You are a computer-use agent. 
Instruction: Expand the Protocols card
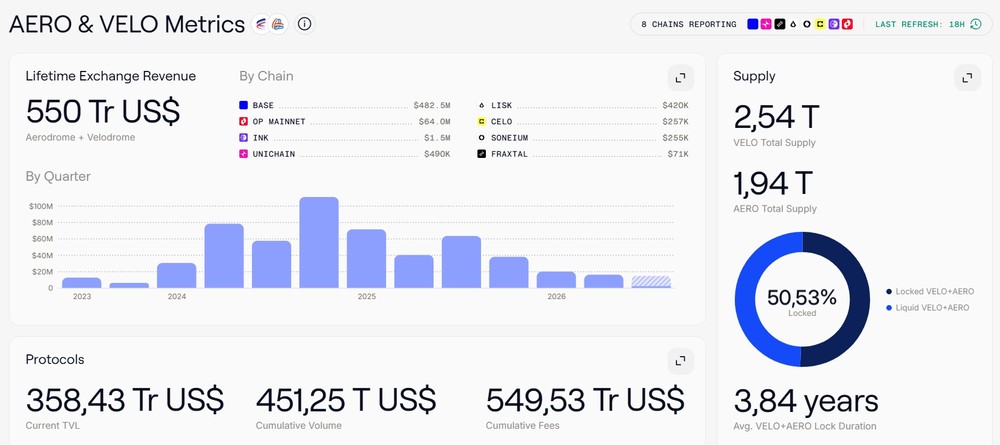tap(680, 361)
